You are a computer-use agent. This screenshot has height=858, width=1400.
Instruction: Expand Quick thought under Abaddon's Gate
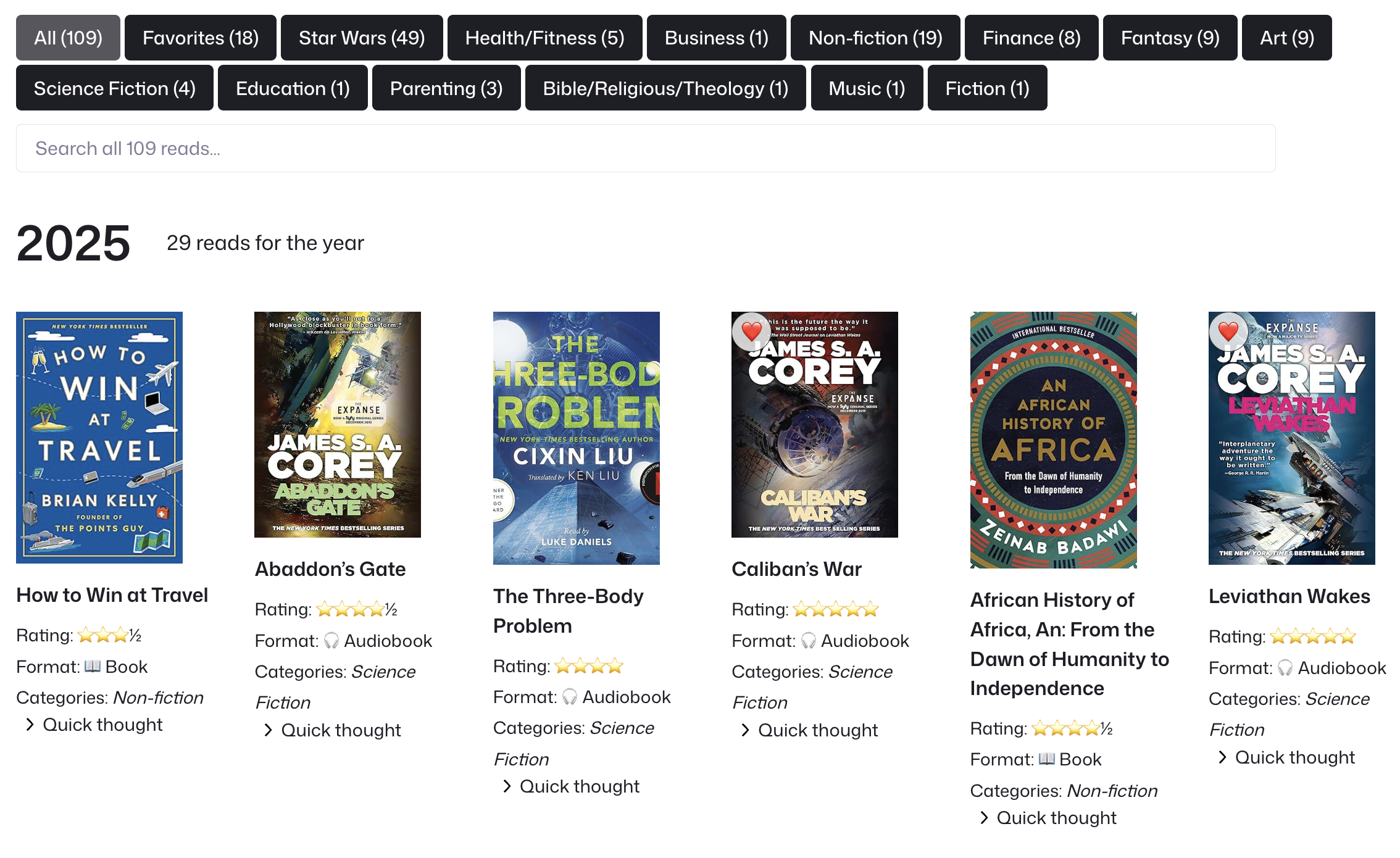[334, 730]
